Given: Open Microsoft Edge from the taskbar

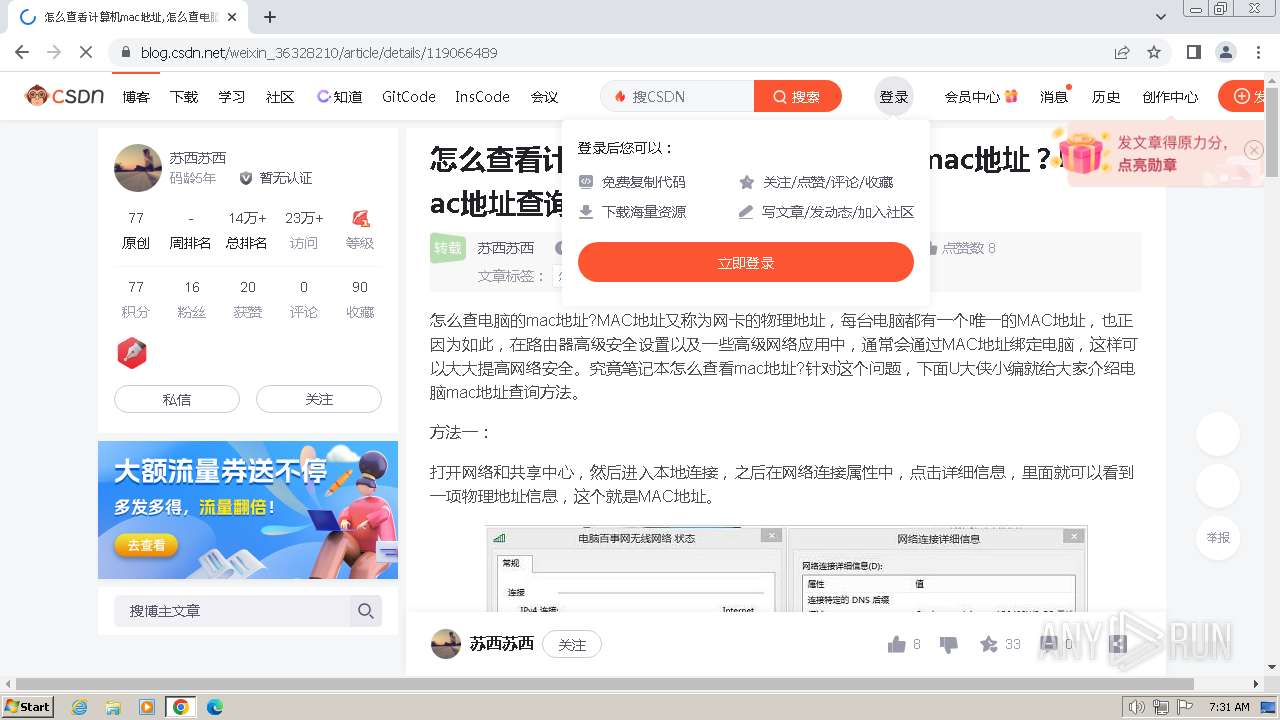Looking at the screenshot, I should click(214, 707).
